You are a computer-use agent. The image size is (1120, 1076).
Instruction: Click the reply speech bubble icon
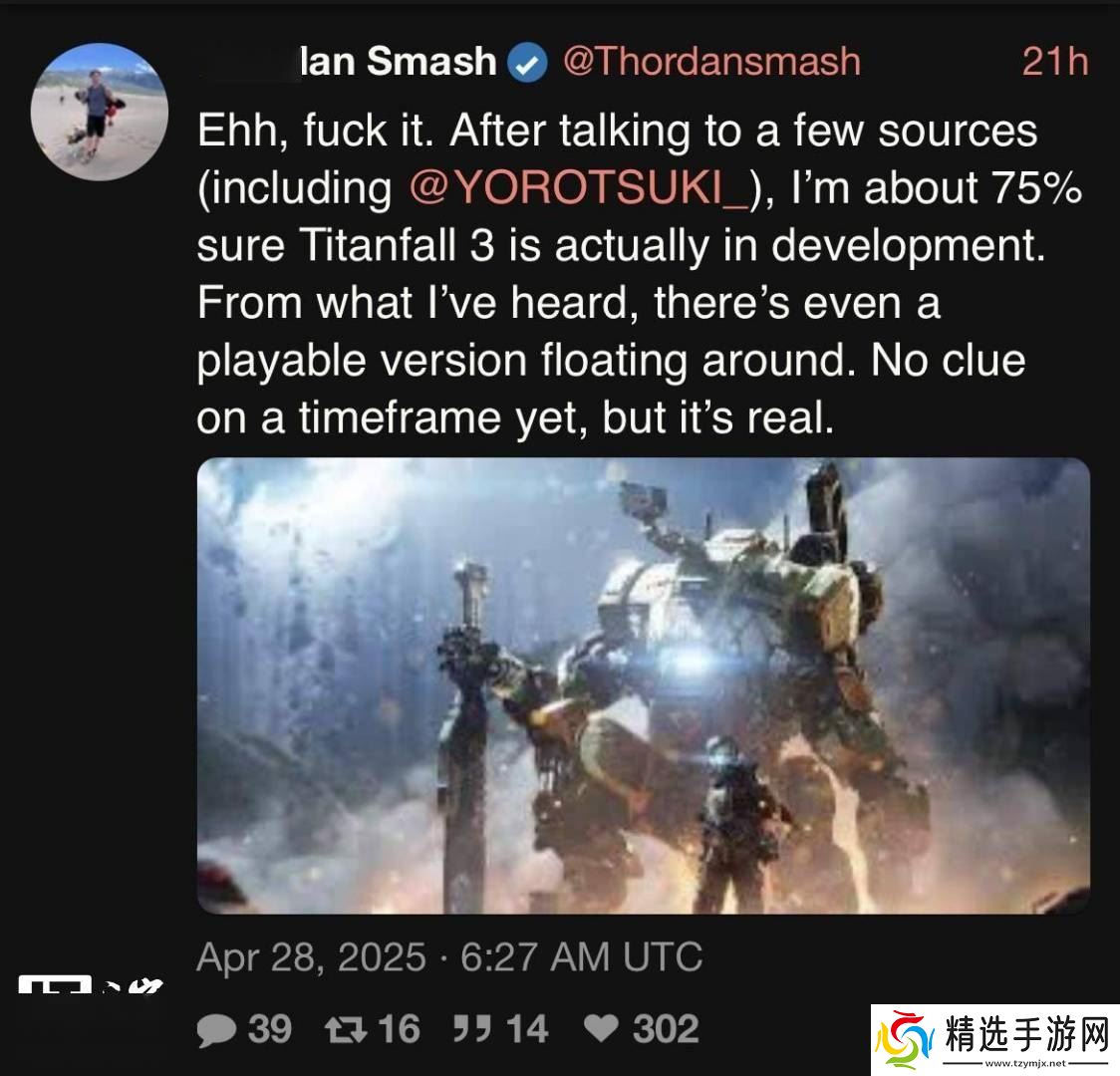tap(215, 1030)
